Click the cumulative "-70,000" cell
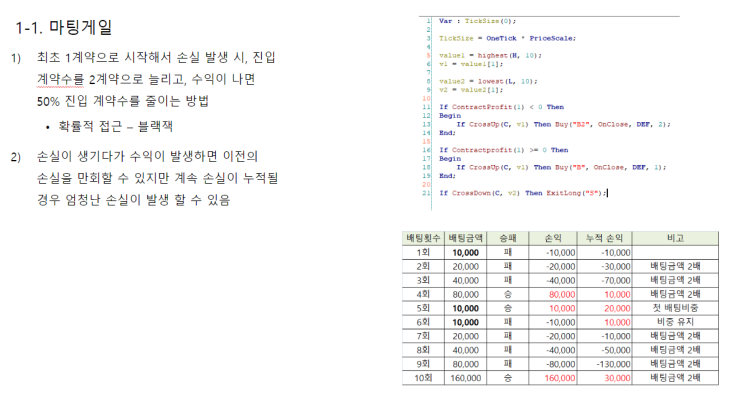743x414 pixels. point(604,280)
